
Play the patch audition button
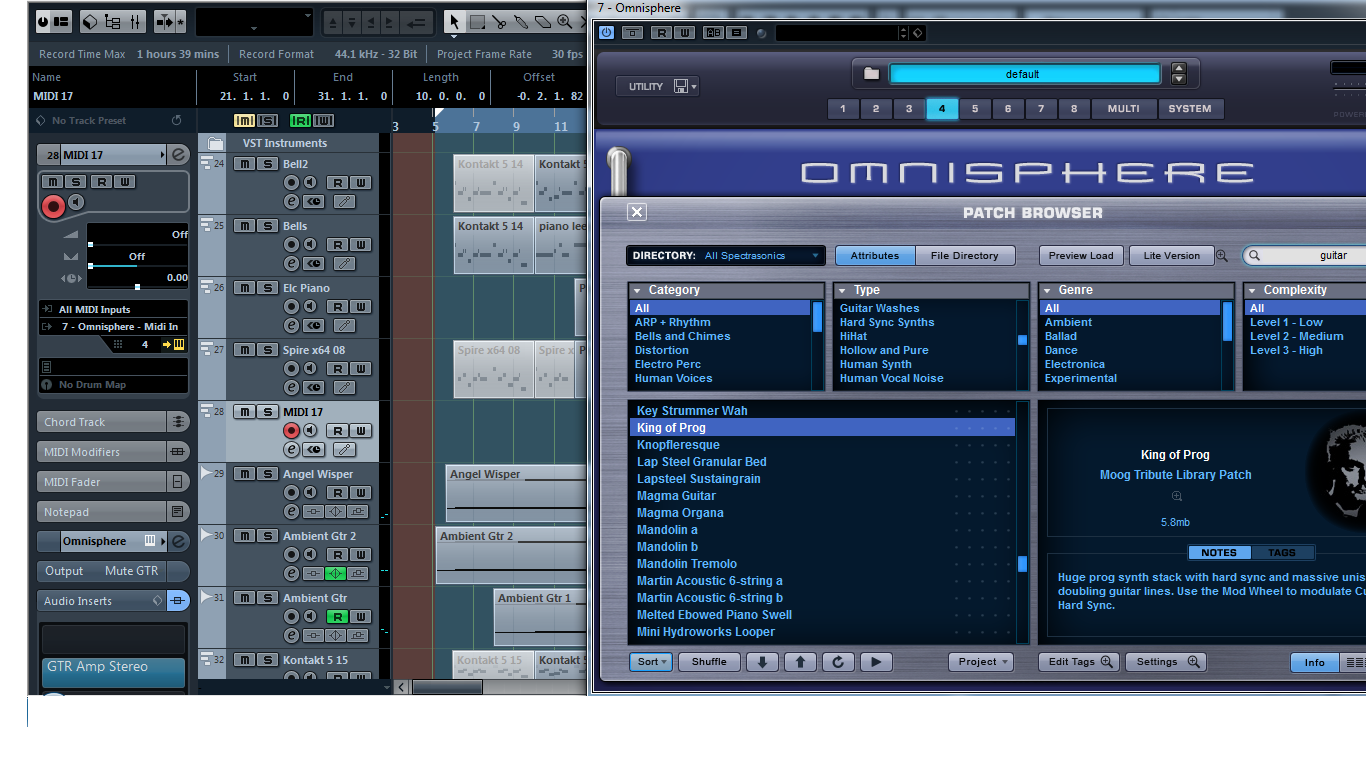876,662
